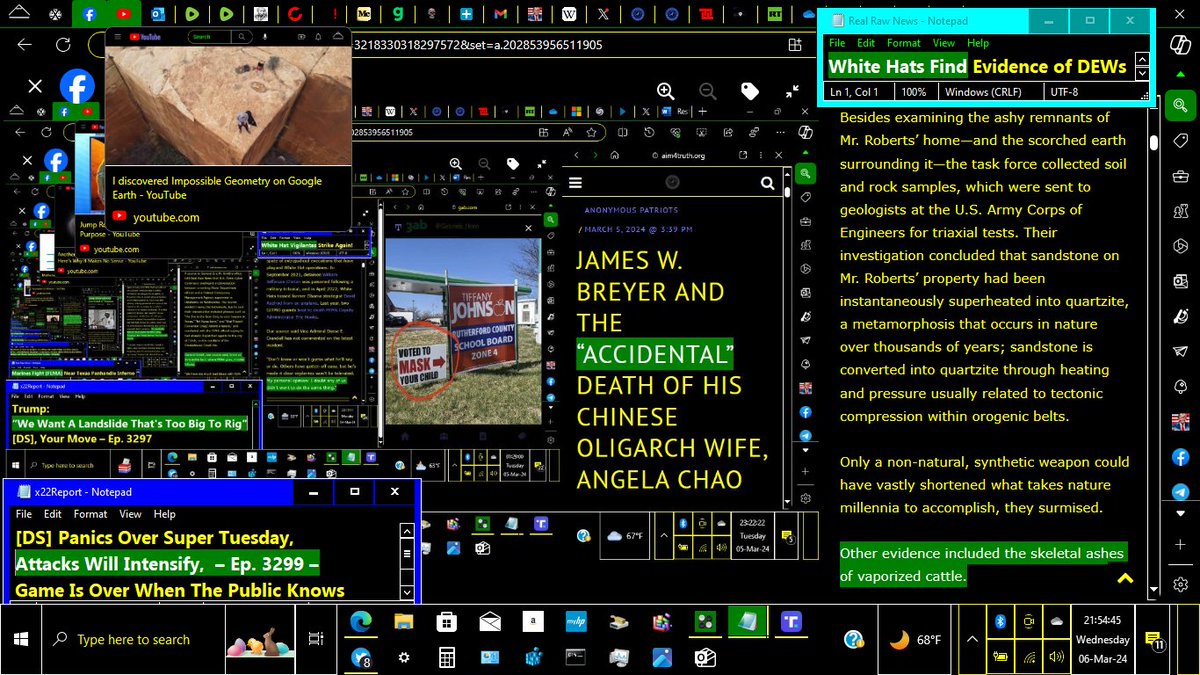Open Microsoft Edge from taskbar
This screenshot has width=1200, height=675.
[x=360, y=622]
